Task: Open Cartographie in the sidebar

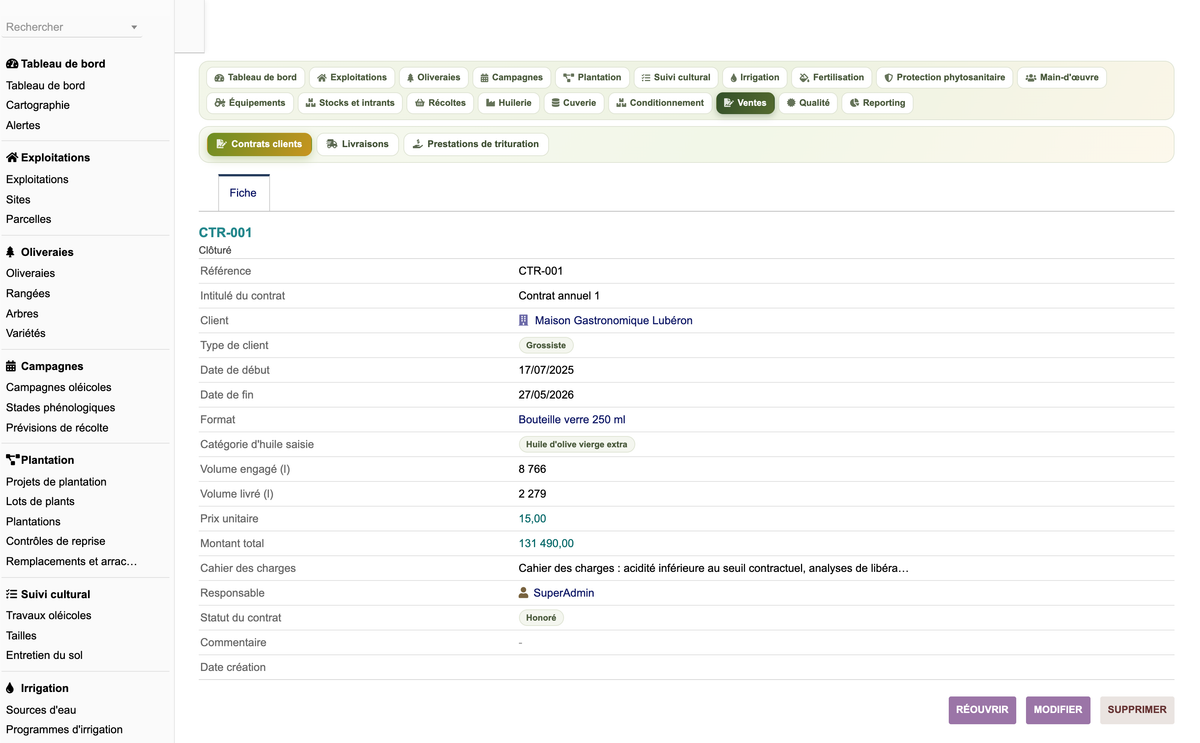Action: tap(38, 105)
